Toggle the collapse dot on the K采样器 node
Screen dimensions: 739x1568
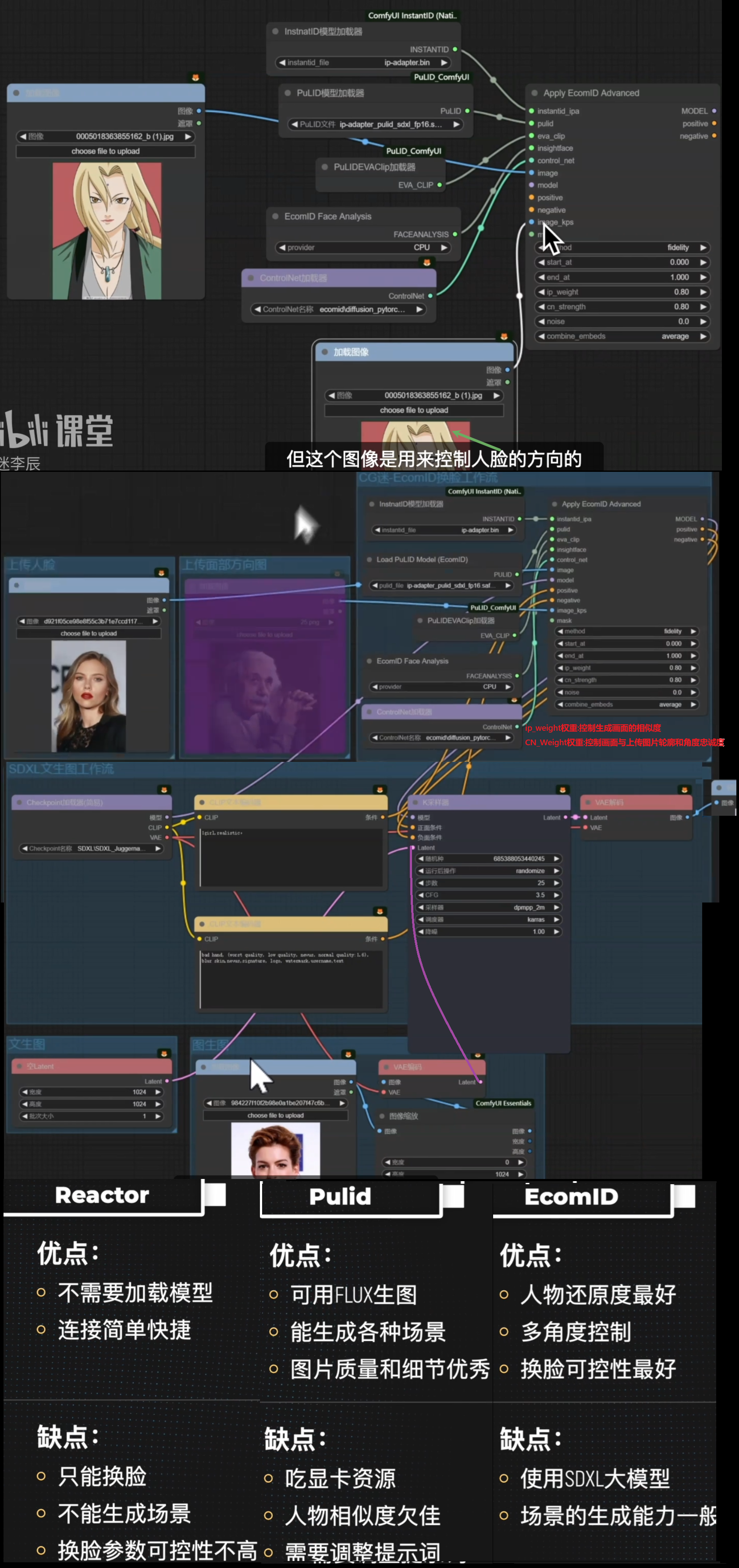416,802
